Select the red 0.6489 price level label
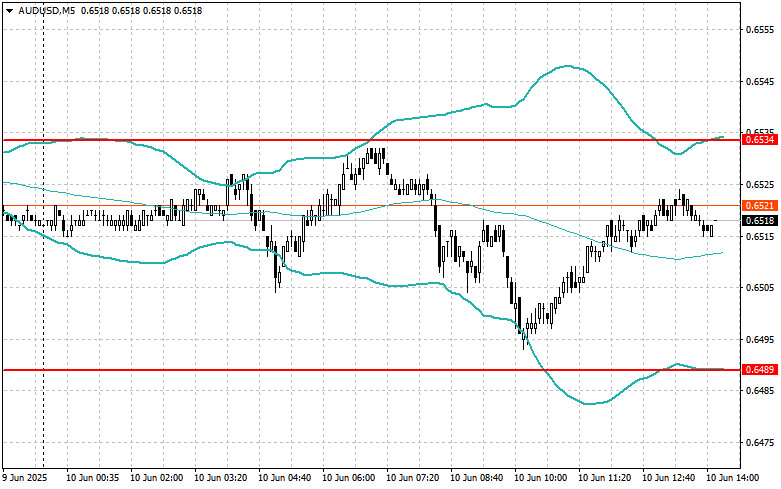 click(760, 369)
